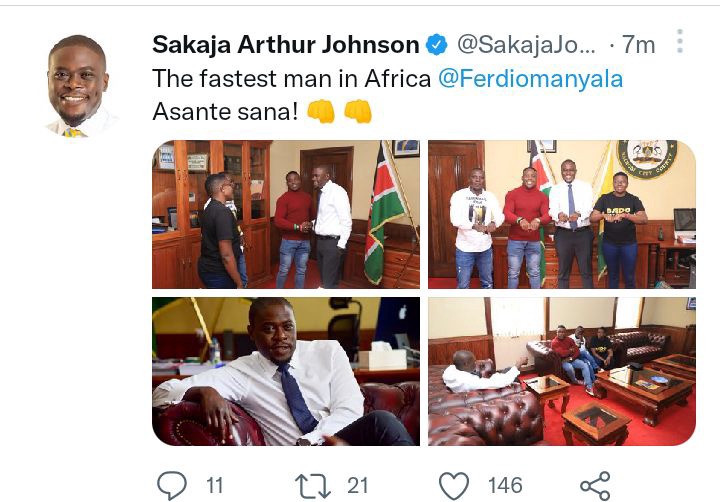The image size is (720, 502).
Task: Click the first fist emoji in tweet
Action: [x=321, y=112]
